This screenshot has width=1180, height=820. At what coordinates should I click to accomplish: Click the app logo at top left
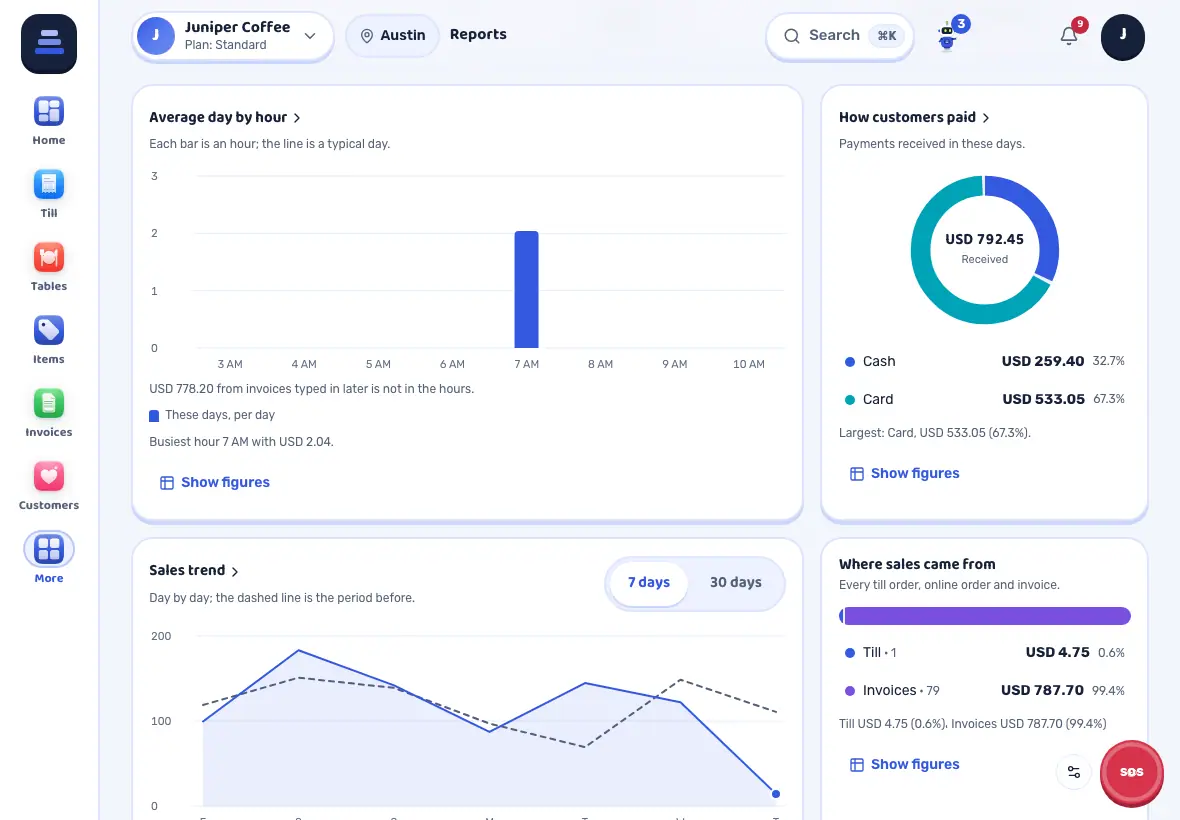pyautogui.click(x=49, y=44)
